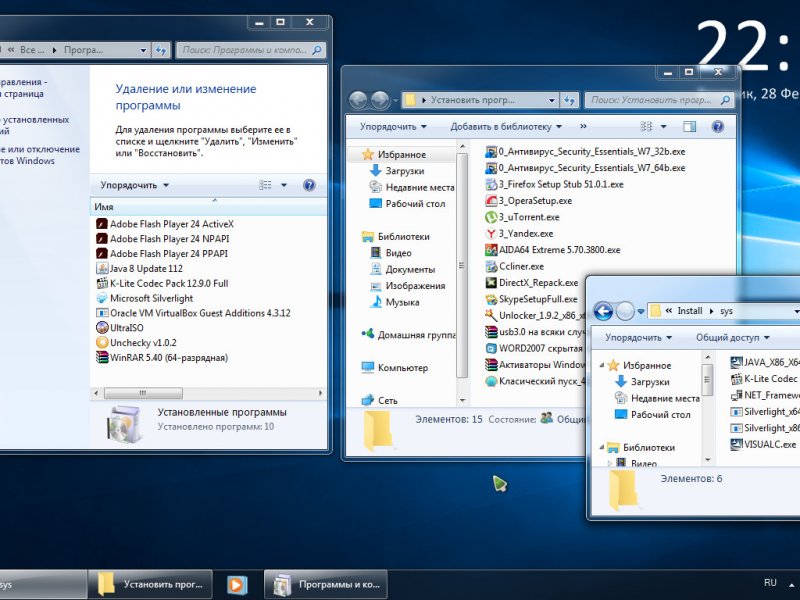Screen dimensions: 800x600
Task: Open the media player taskbar icon
Action: [x=237, y=584]
